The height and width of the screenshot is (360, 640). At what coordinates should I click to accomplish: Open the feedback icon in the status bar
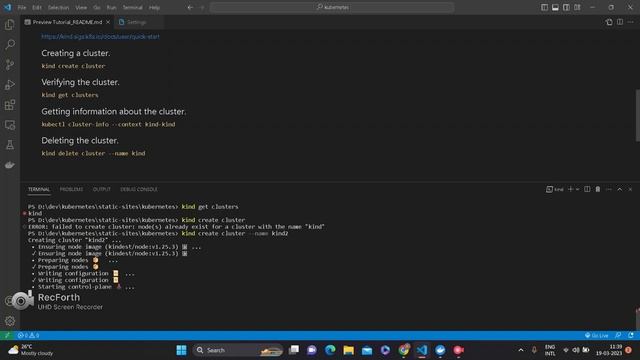618,335
